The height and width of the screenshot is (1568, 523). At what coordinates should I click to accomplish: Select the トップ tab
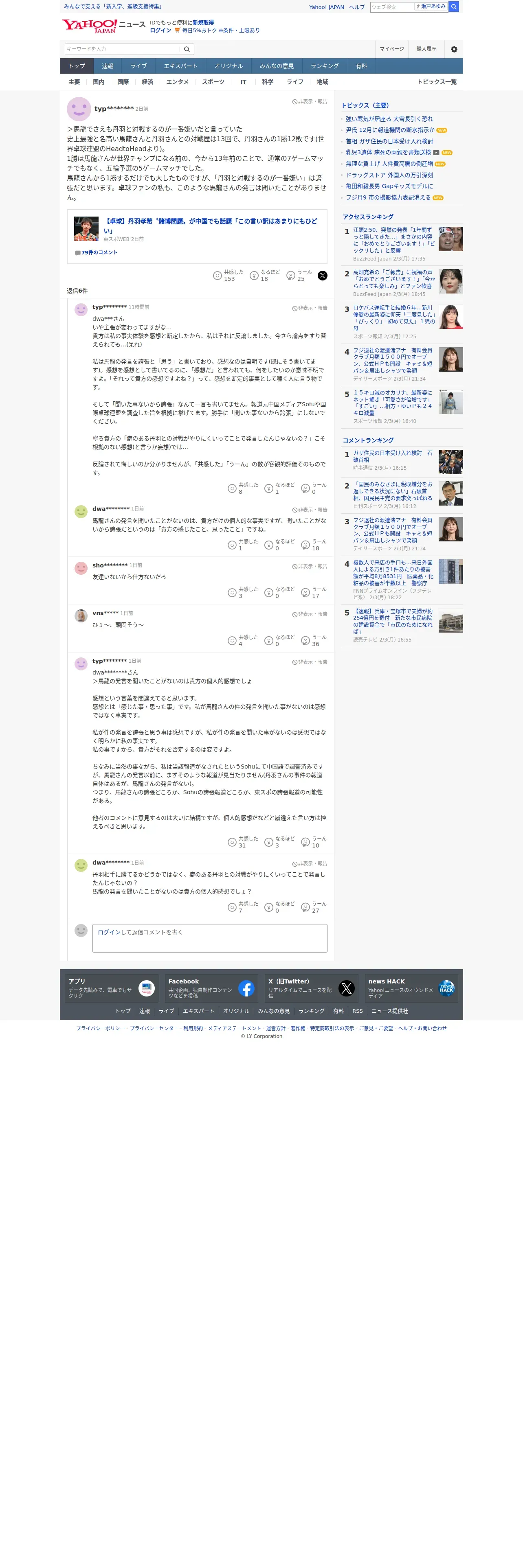click(x=77, y=66)
